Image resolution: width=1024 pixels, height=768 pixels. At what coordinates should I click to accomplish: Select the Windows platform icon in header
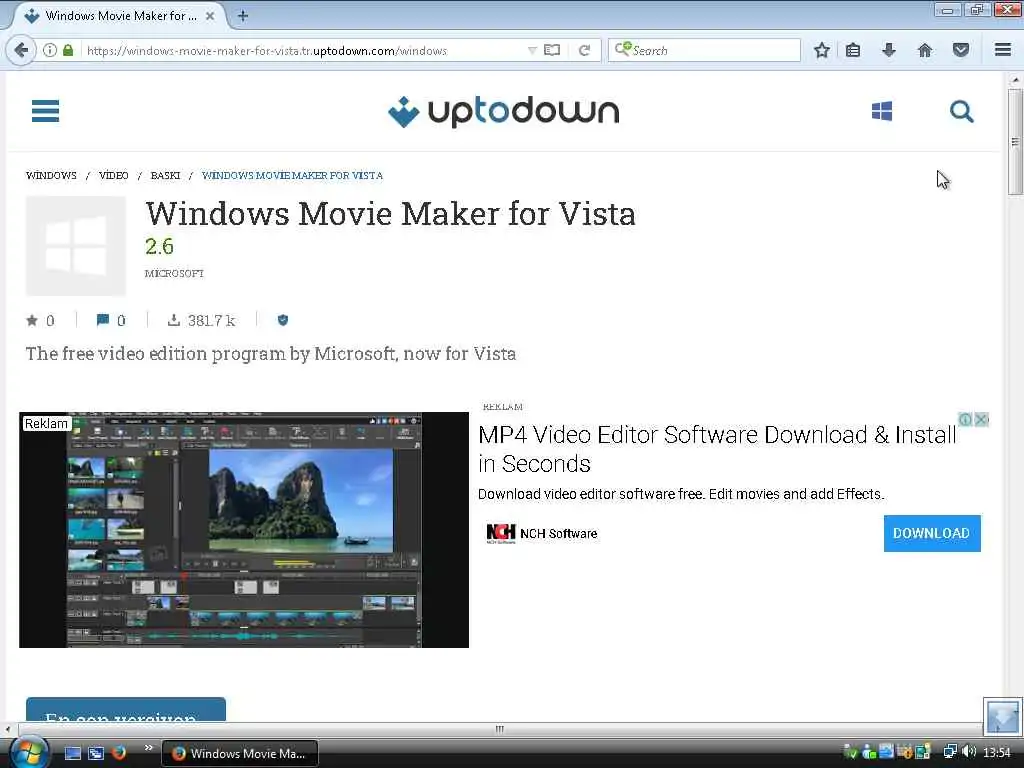pyautogui.click(x=882, y=111)
